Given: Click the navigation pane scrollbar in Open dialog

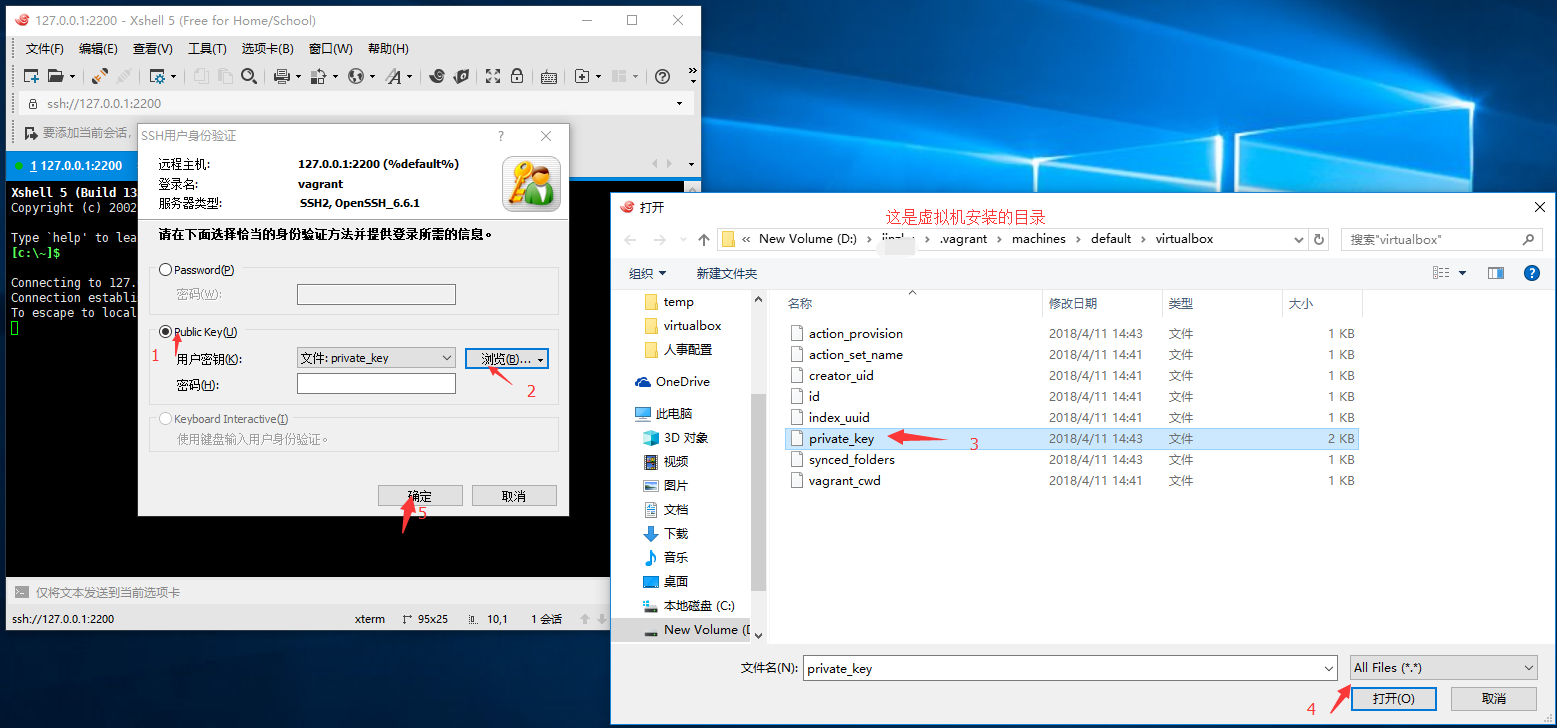Looking at the screenshot, I should pos(759,490).
